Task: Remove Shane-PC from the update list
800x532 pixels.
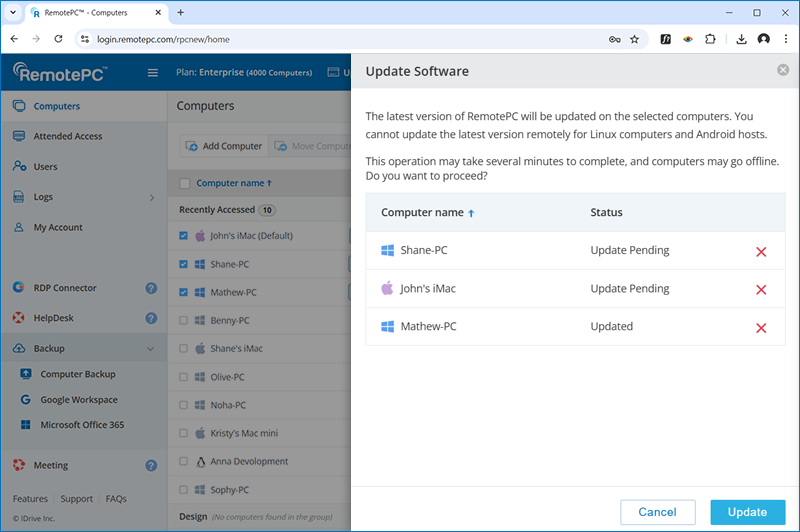Action: (761, 251)
